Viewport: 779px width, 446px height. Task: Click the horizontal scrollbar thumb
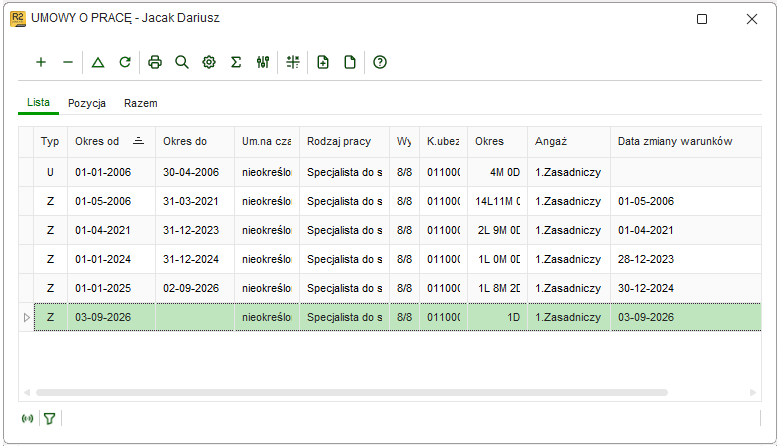352,392
